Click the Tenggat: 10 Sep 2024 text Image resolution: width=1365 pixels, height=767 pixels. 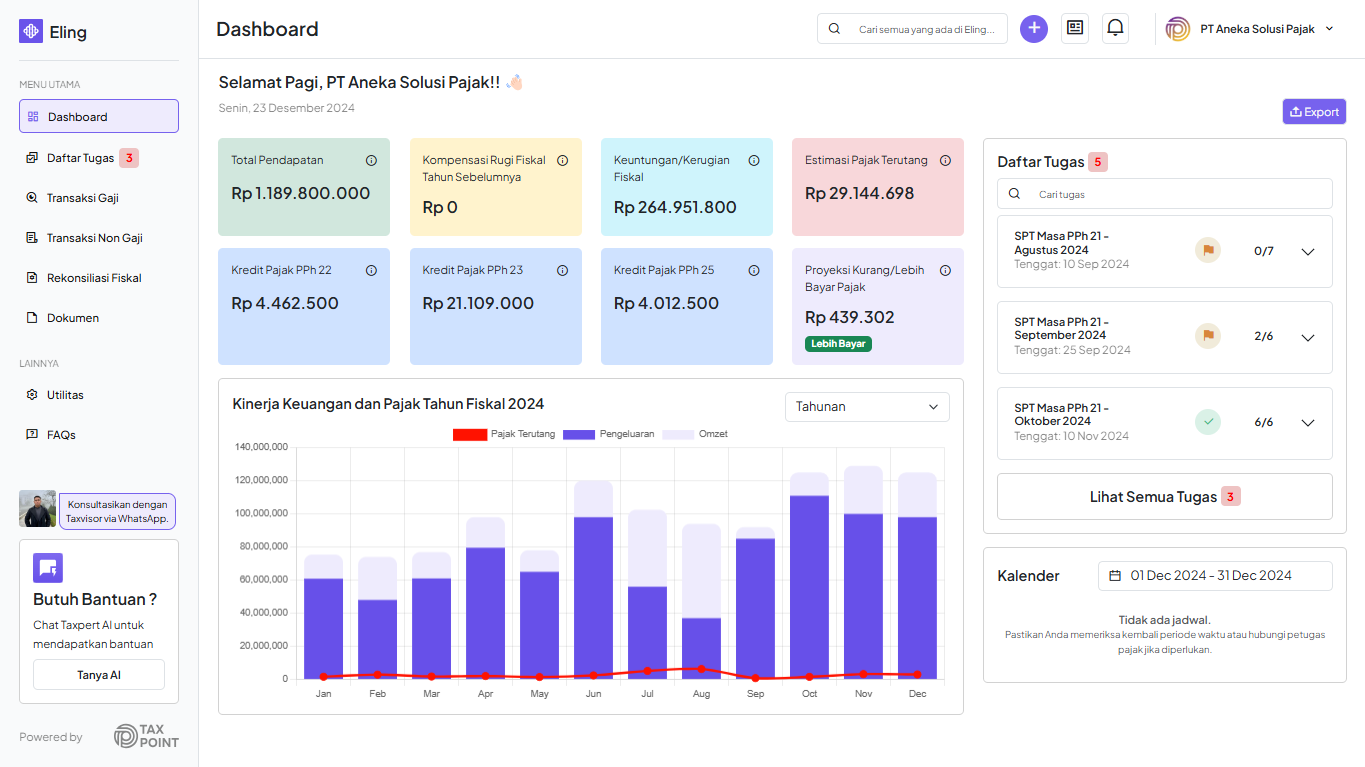1071,264
